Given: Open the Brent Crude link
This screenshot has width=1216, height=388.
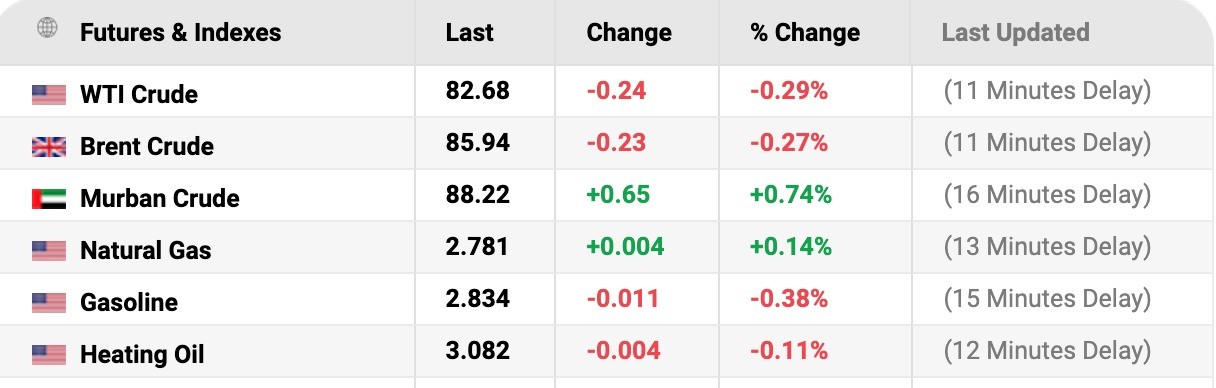Looking at the screenshot, I should coord(147,147).
